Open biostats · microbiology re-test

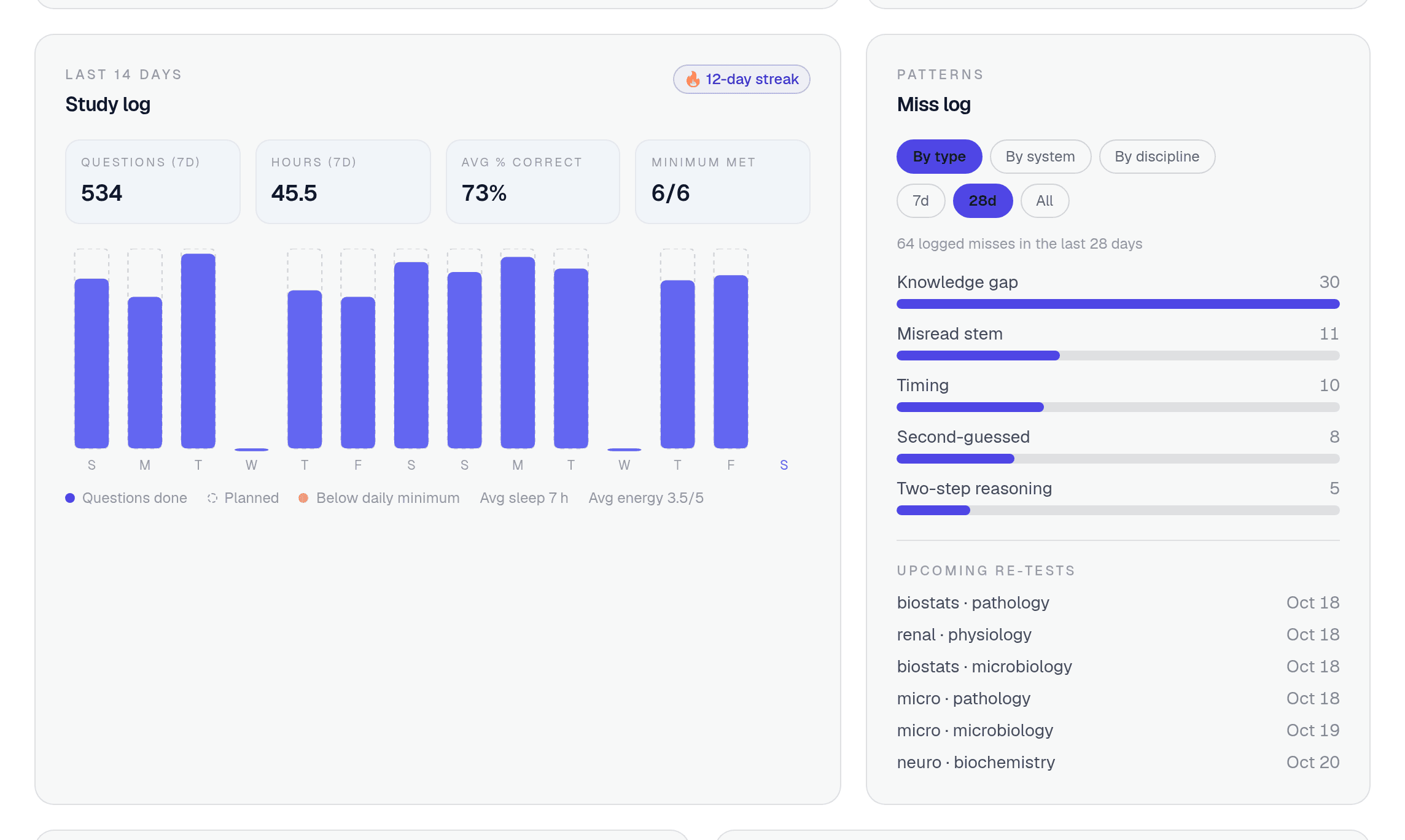(1118, 666)
